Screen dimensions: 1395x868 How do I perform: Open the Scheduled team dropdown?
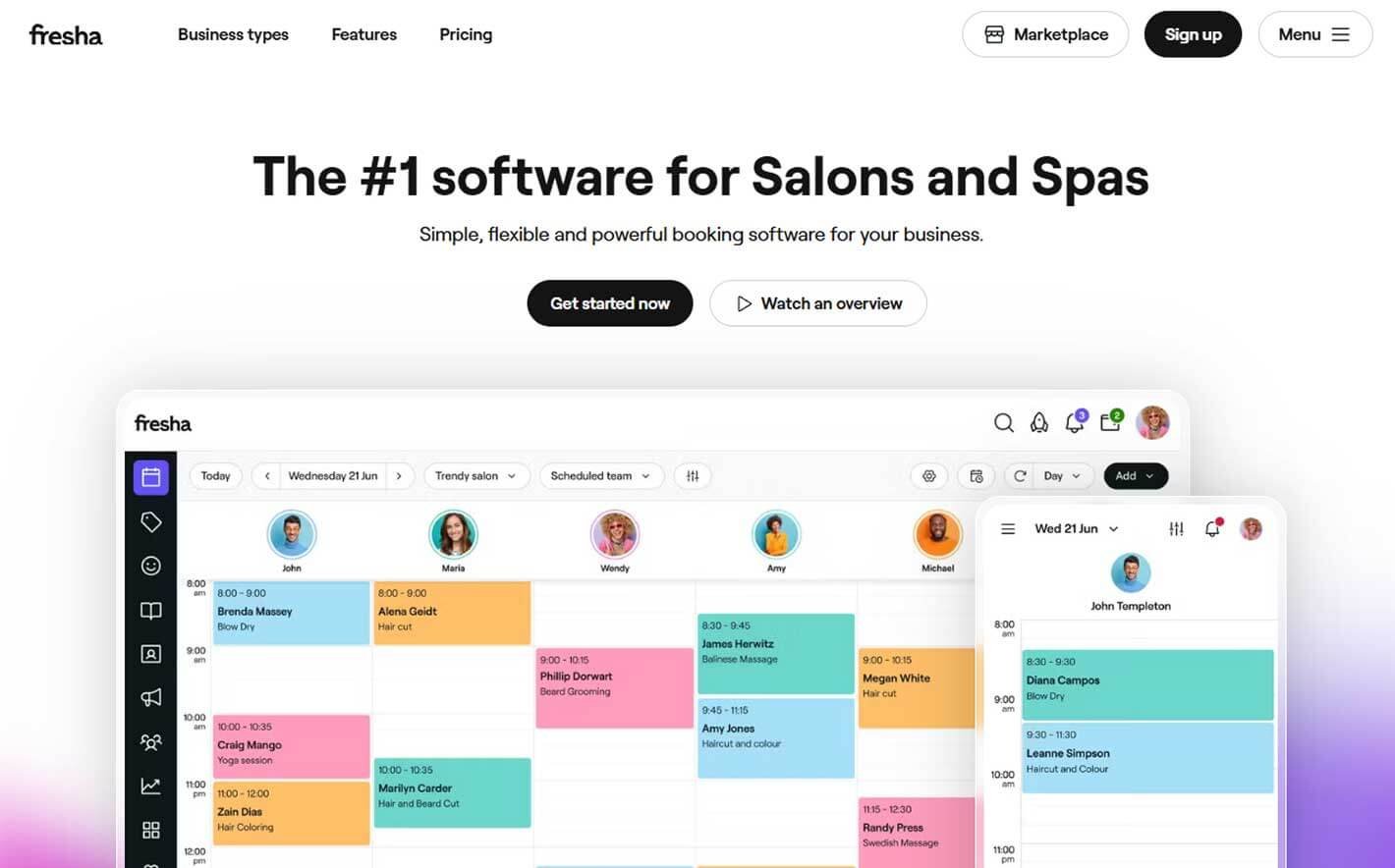(600, 476)
